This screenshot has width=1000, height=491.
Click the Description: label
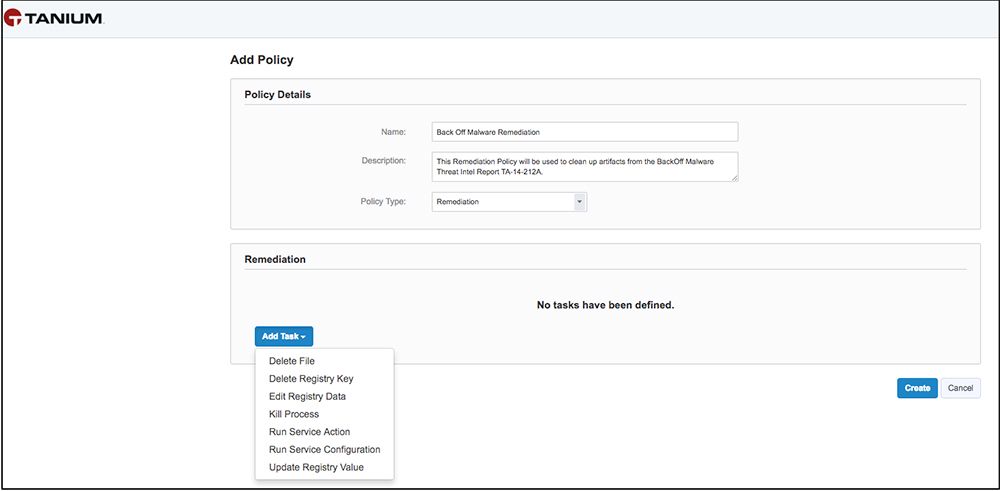[x=384, y=161]
